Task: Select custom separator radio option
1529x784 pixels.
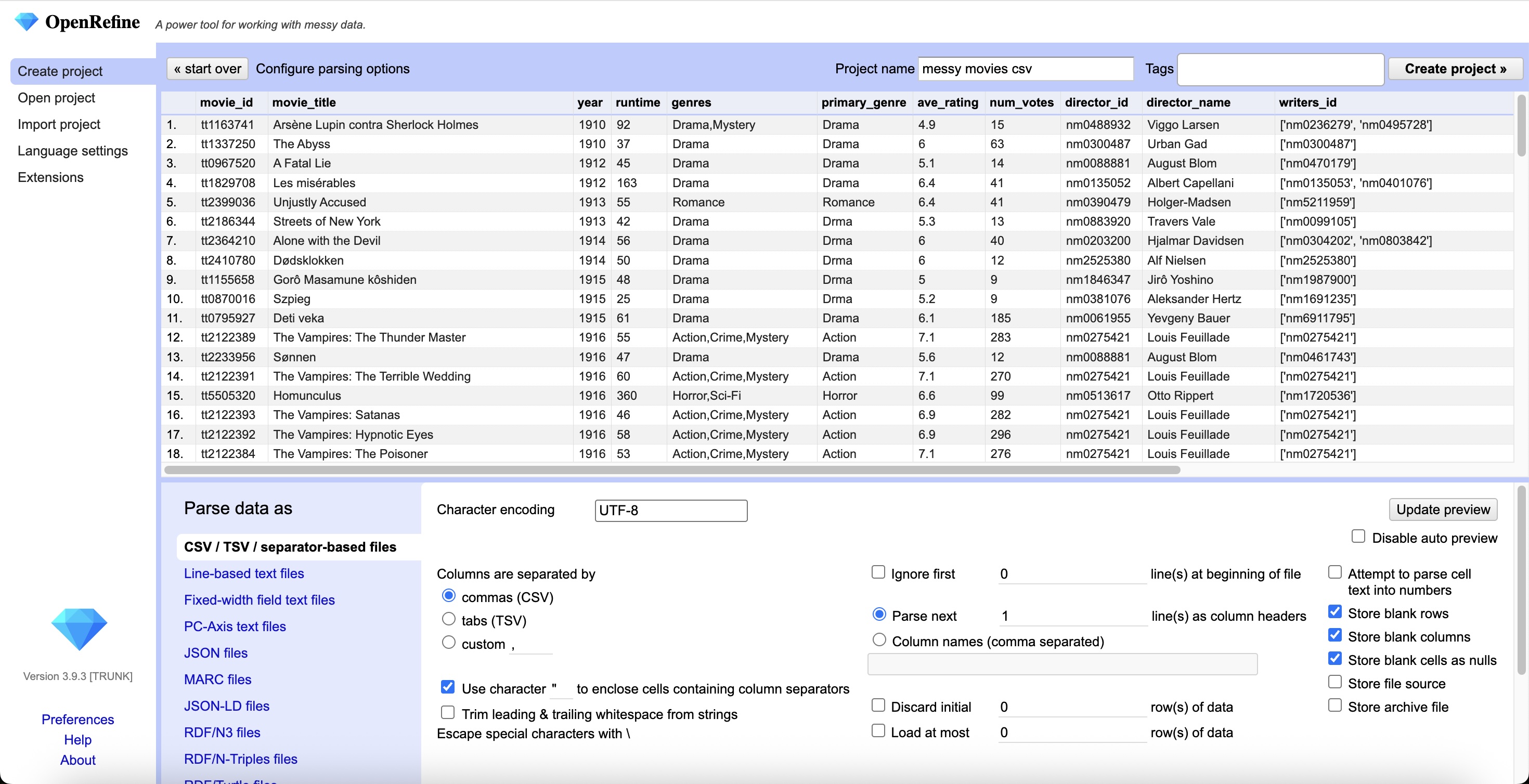Action: click(449, 642)
